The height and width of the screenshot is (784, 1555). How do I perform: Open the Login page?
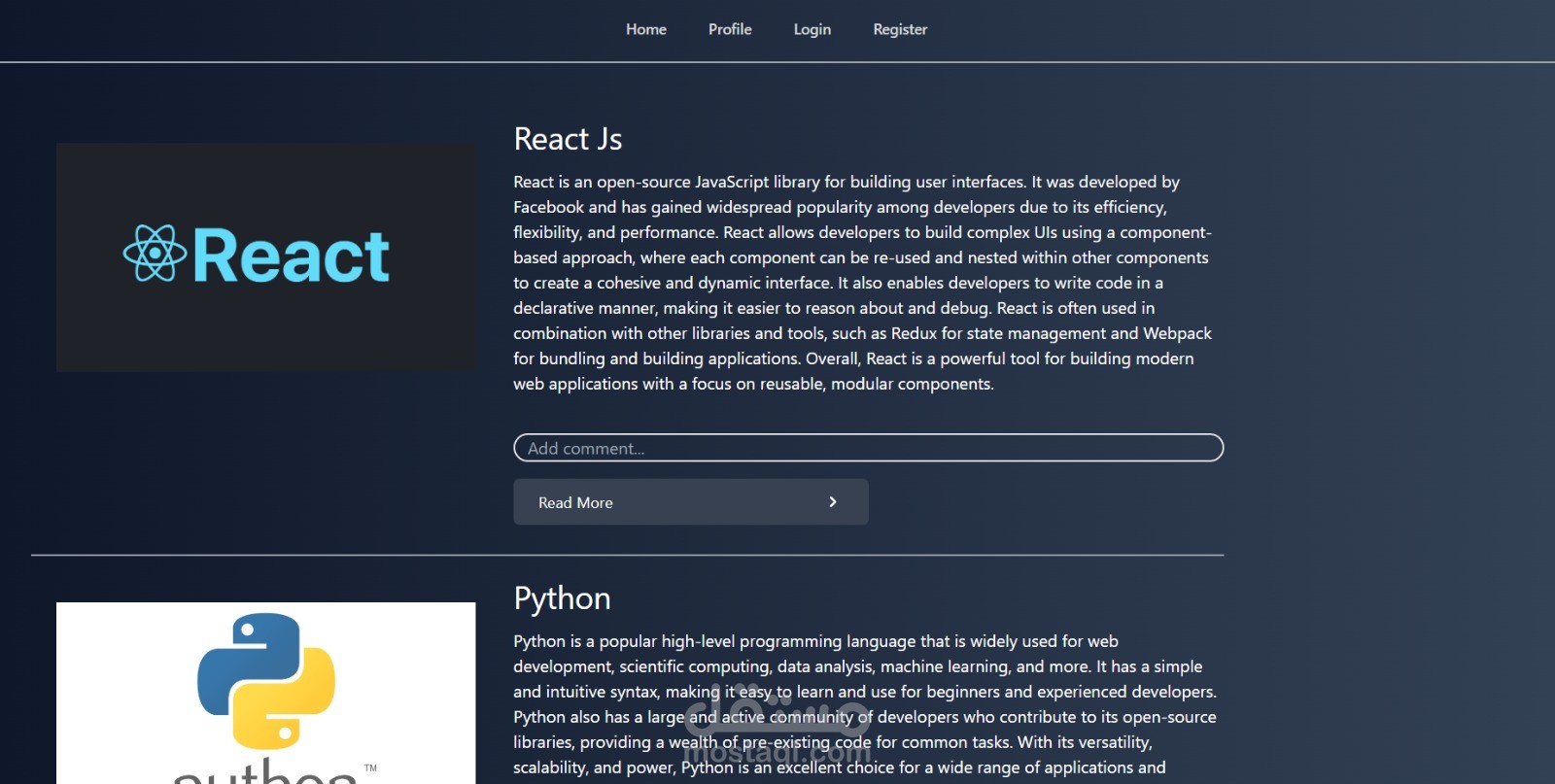click(x=812, y=29)
